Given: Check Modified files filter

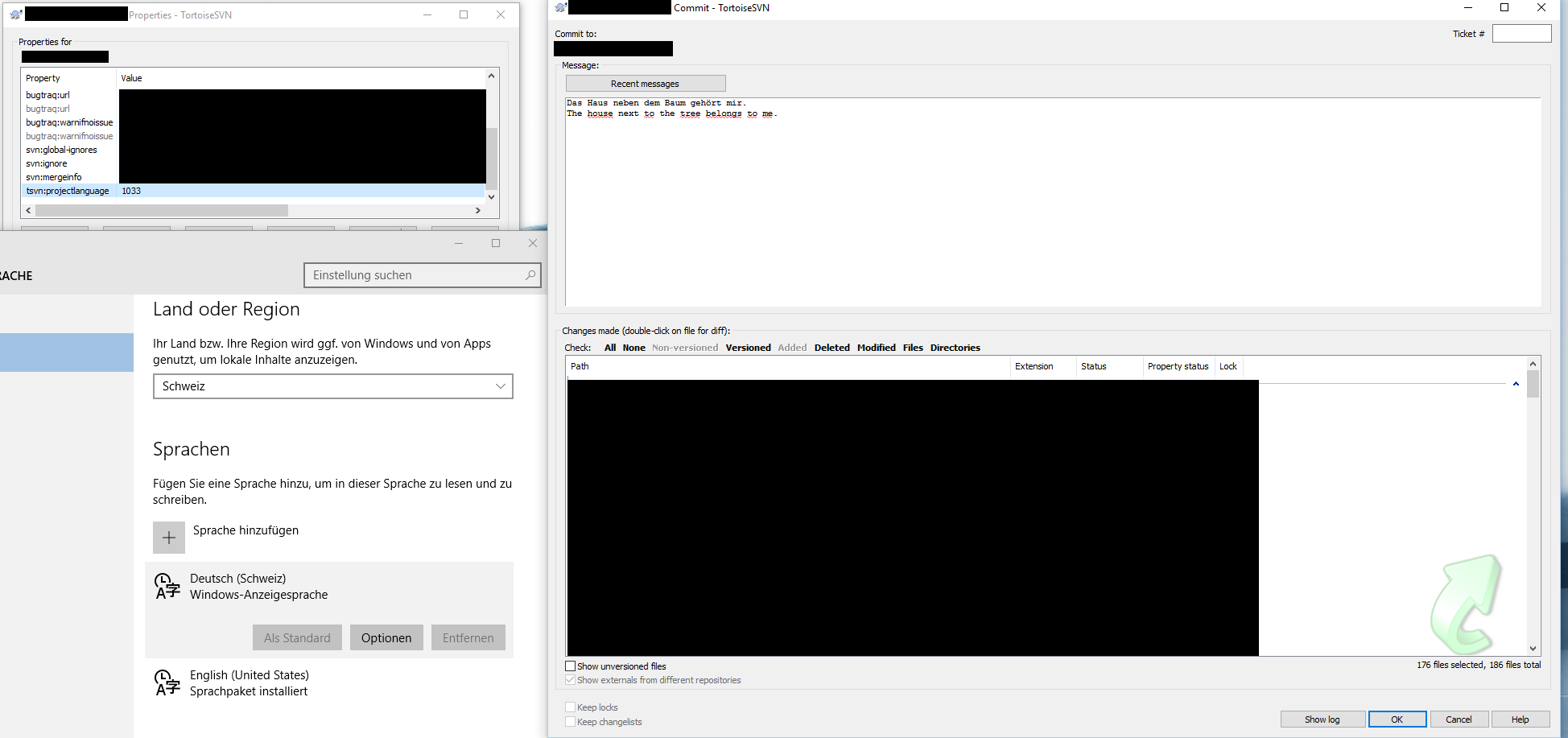Looking at the screenshot, I should [x=877, y=348].
